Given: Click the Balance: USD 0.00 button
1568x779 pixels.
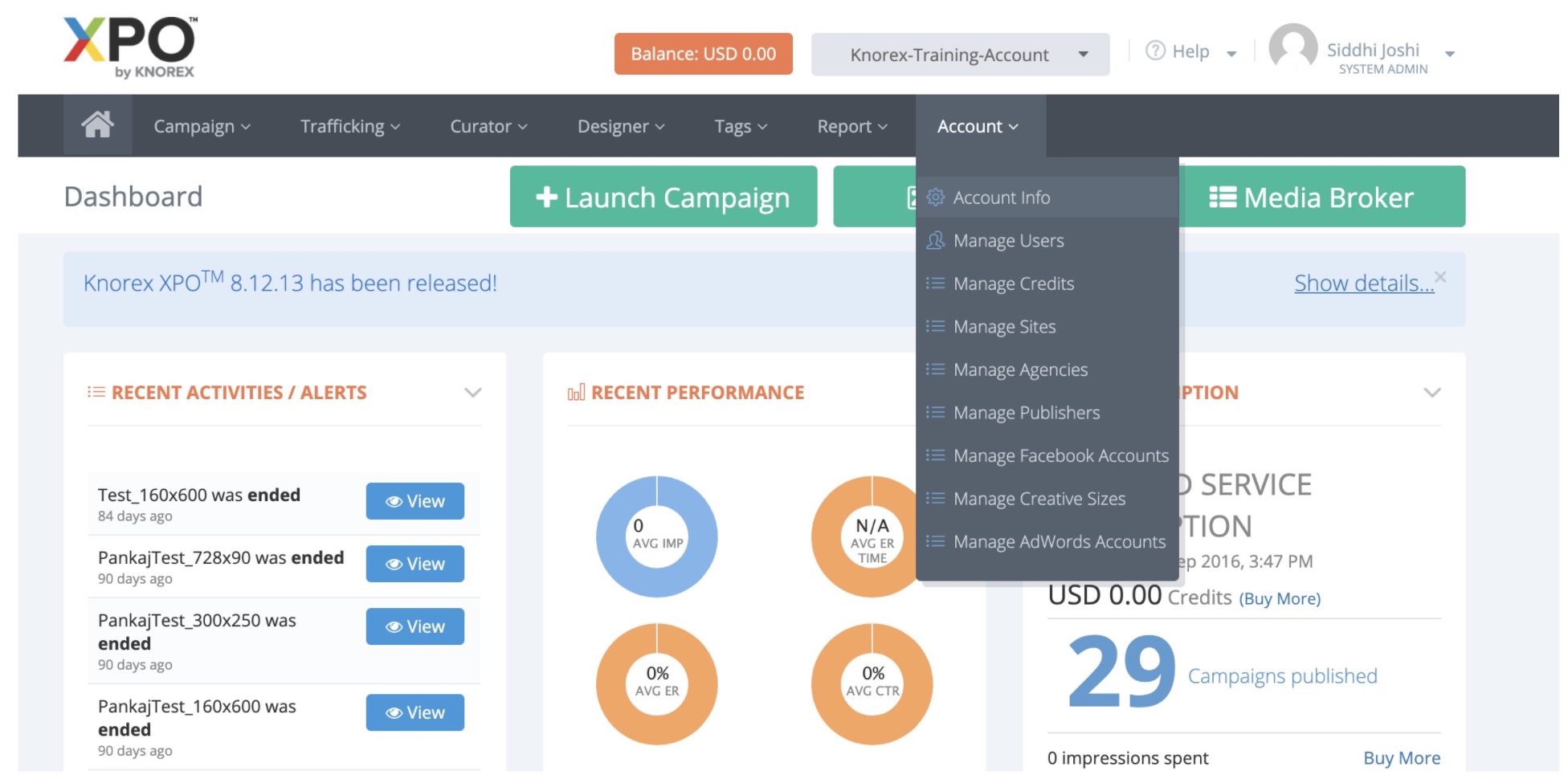Looking at the screenshot, I should click(704, 54).
